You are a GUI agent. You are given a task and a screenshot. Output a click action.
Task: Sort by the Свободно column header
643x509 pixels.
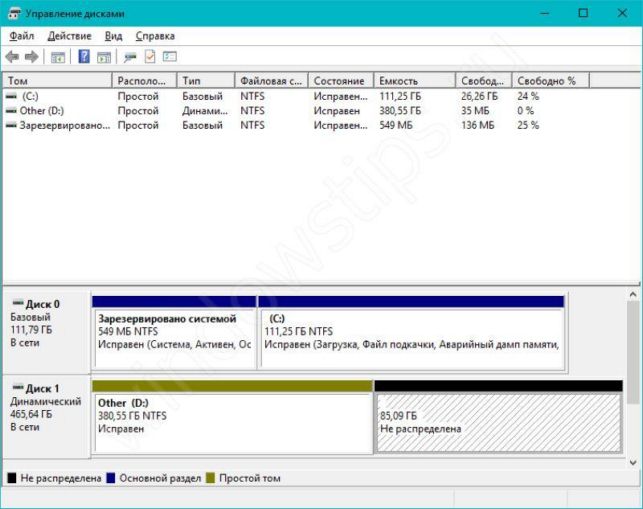(484, 81)
